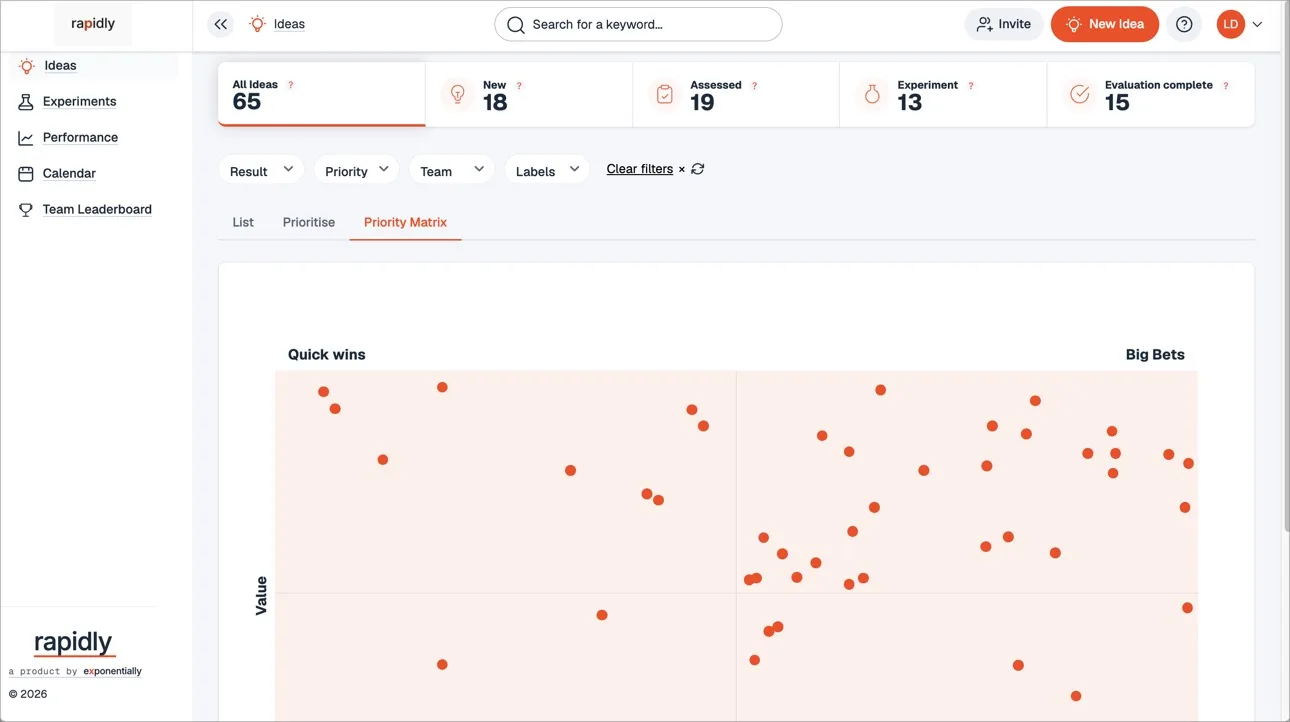The image size is (1290, 722).
Task: Open the Team filter dropdown
Action: pos(452,171)
